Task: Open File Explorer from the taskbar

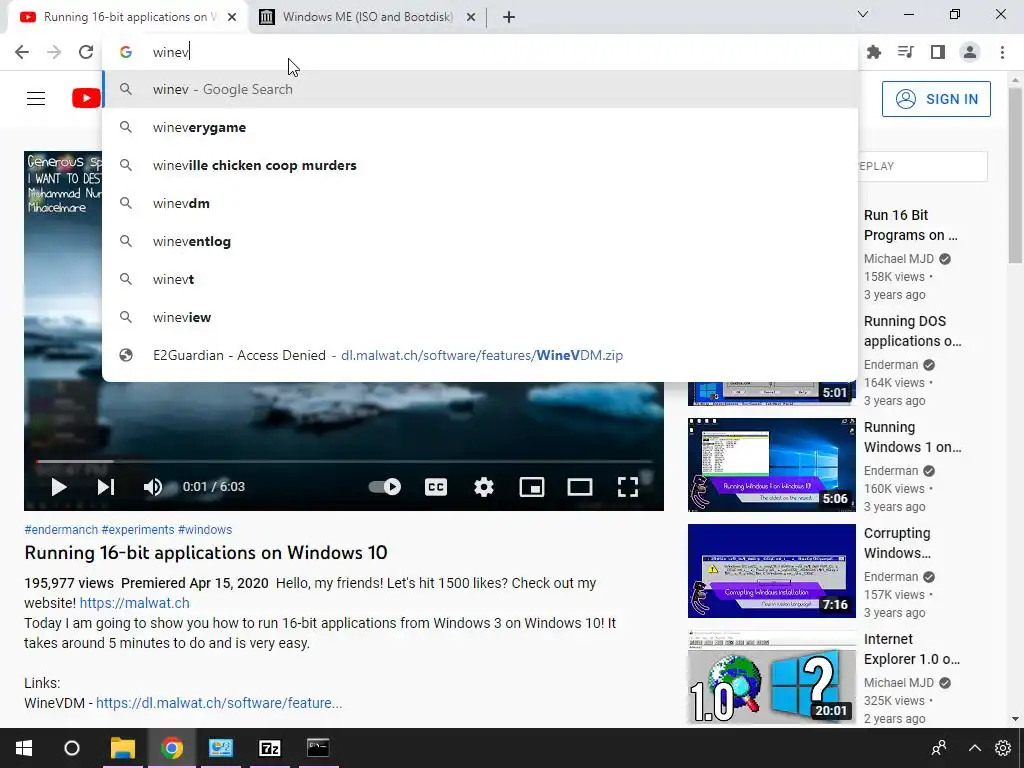Action: coord(122,748)
